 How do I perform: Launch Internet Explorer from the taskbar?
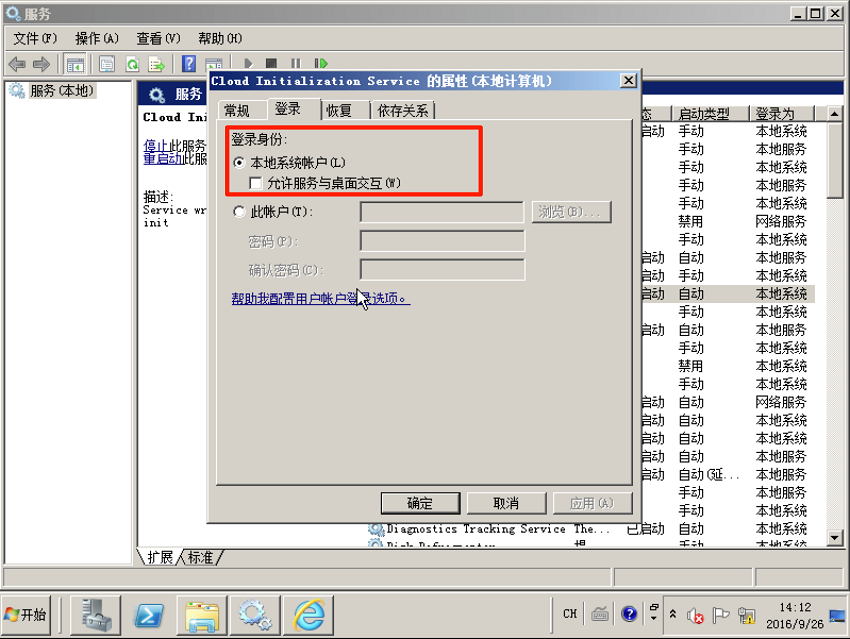[x=308, y=615]
